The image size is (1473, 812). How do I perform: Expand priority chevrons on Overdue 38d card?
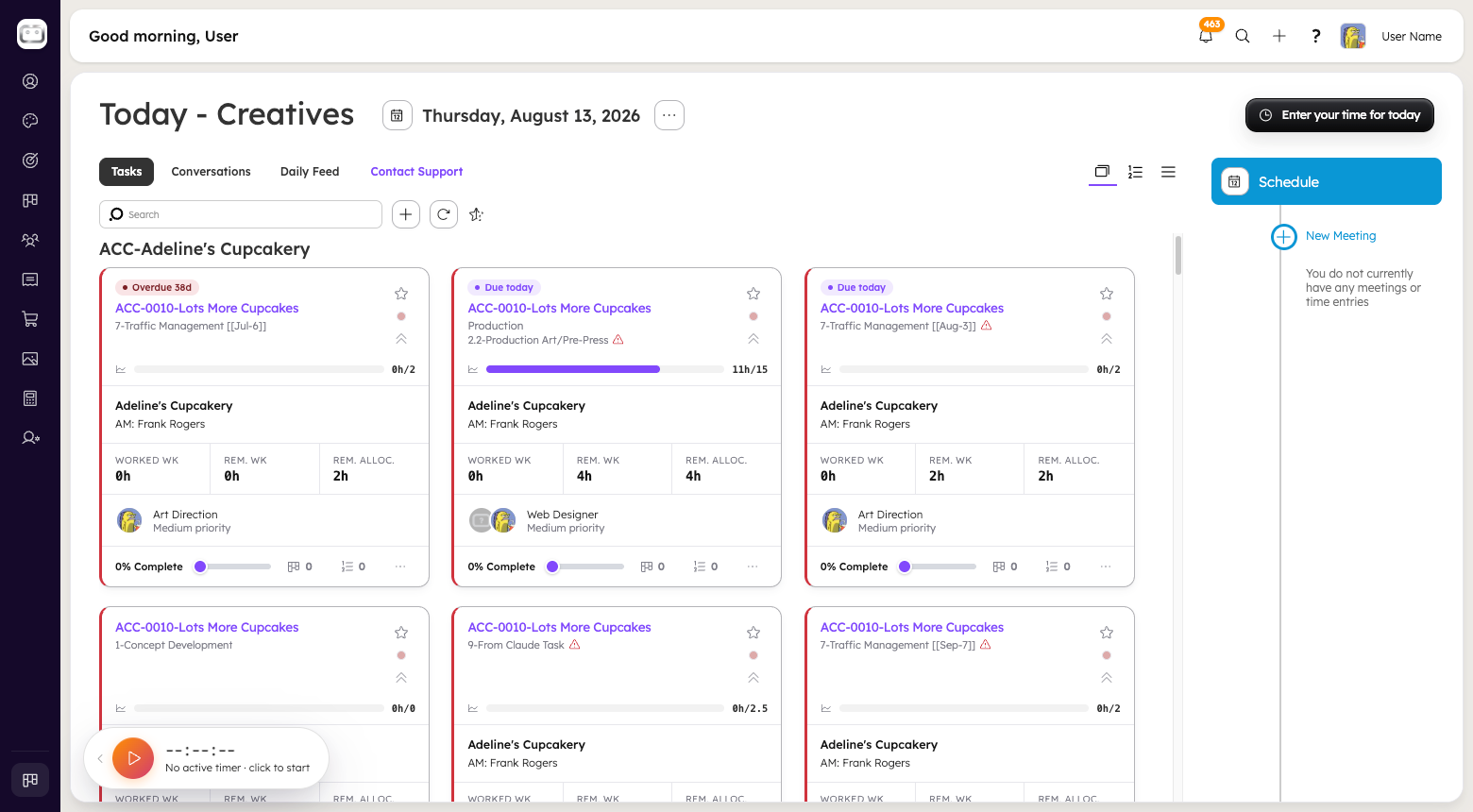(x=401, y=339)
